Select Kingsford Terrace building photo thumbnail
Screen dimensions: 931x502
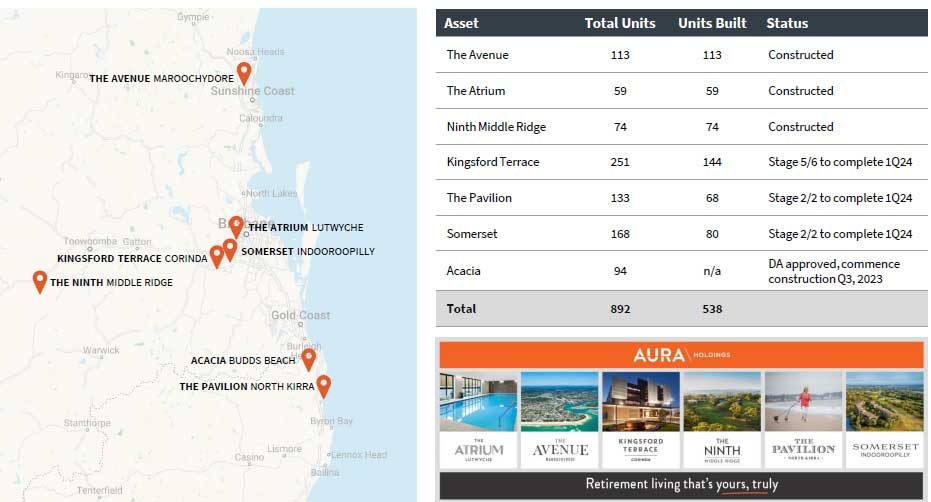(641, 401)
